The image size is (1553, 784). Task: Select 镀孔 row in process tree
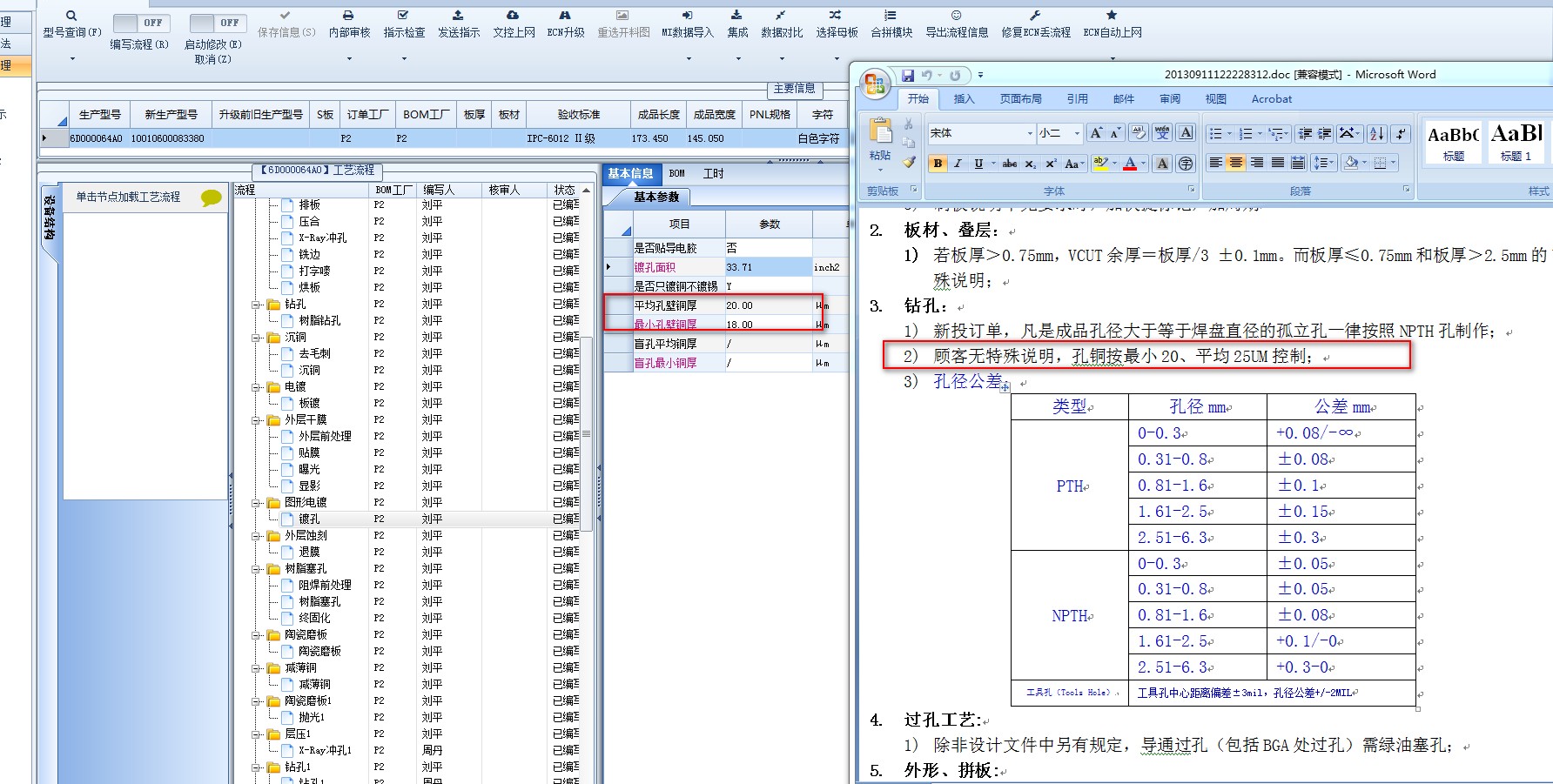coord(413,519)
